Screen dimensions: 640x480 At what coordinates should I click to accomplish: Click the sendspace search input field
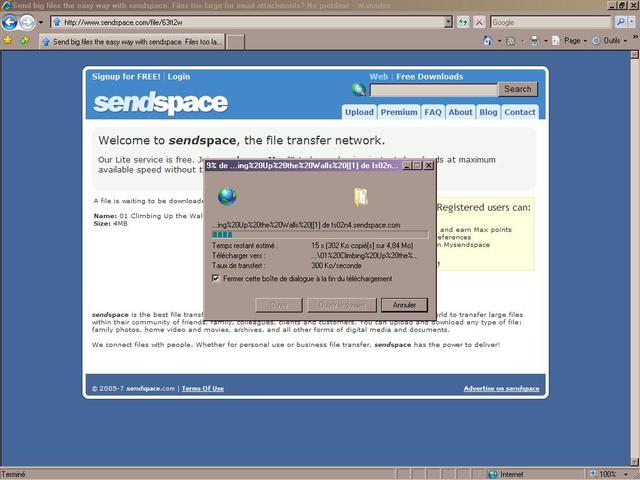pos(433,89)
